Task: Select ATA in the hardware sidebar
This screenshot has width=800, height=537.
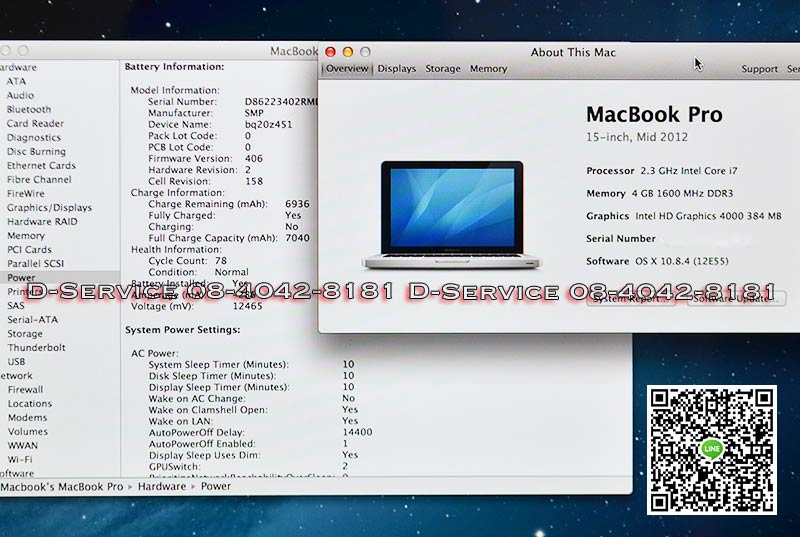Action: pos(16,81)
